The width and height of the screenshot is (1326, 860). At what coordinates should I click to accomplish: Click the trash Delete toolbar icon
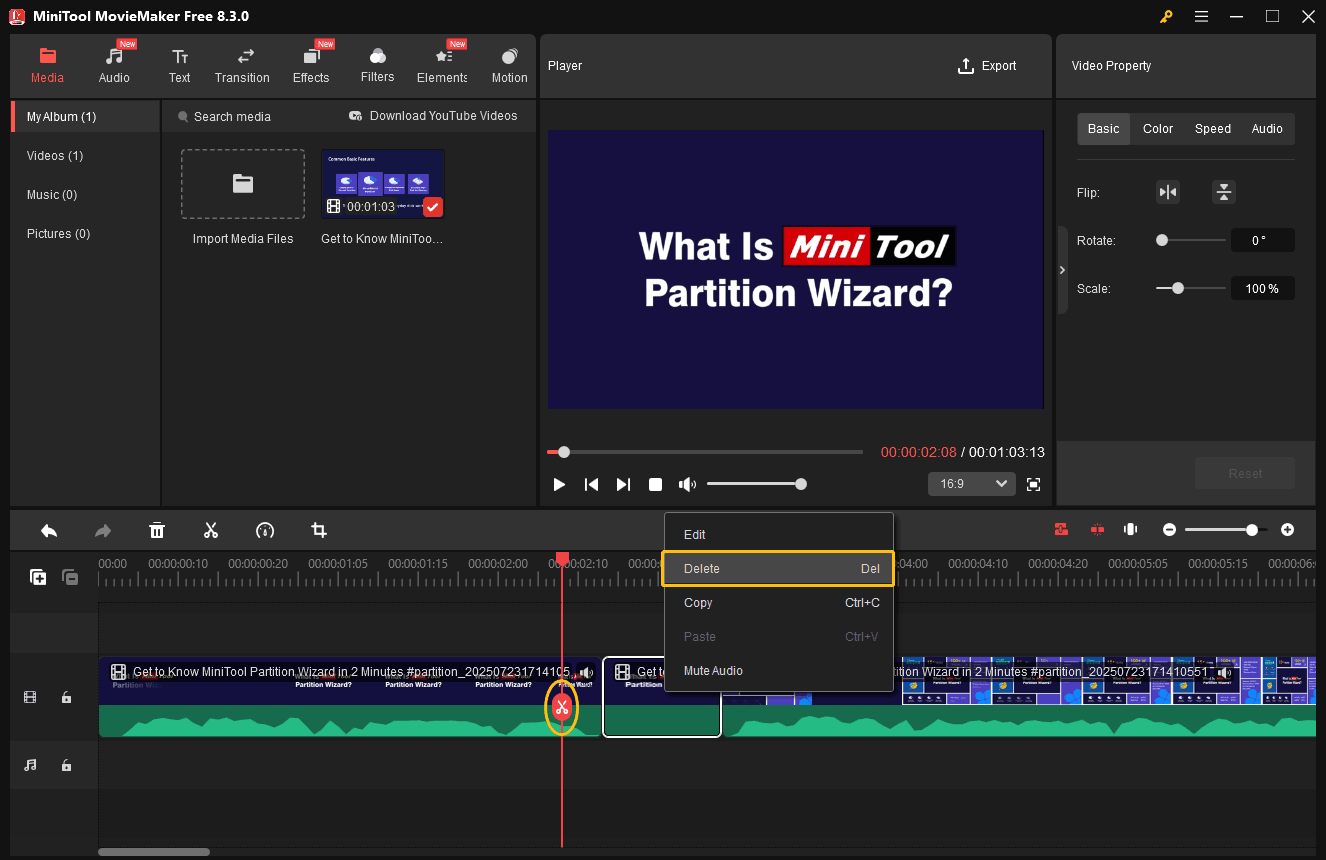pos(157,530)
